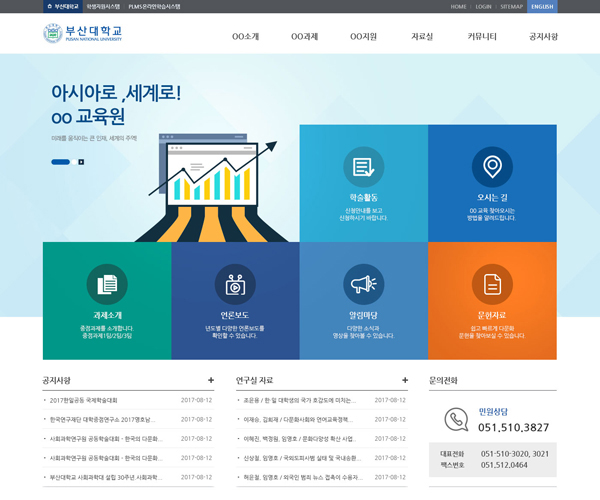Viewport: 600px width, 500px height.
Task: Select the 과제소개 book icon
Action: (x=106, y=284)
